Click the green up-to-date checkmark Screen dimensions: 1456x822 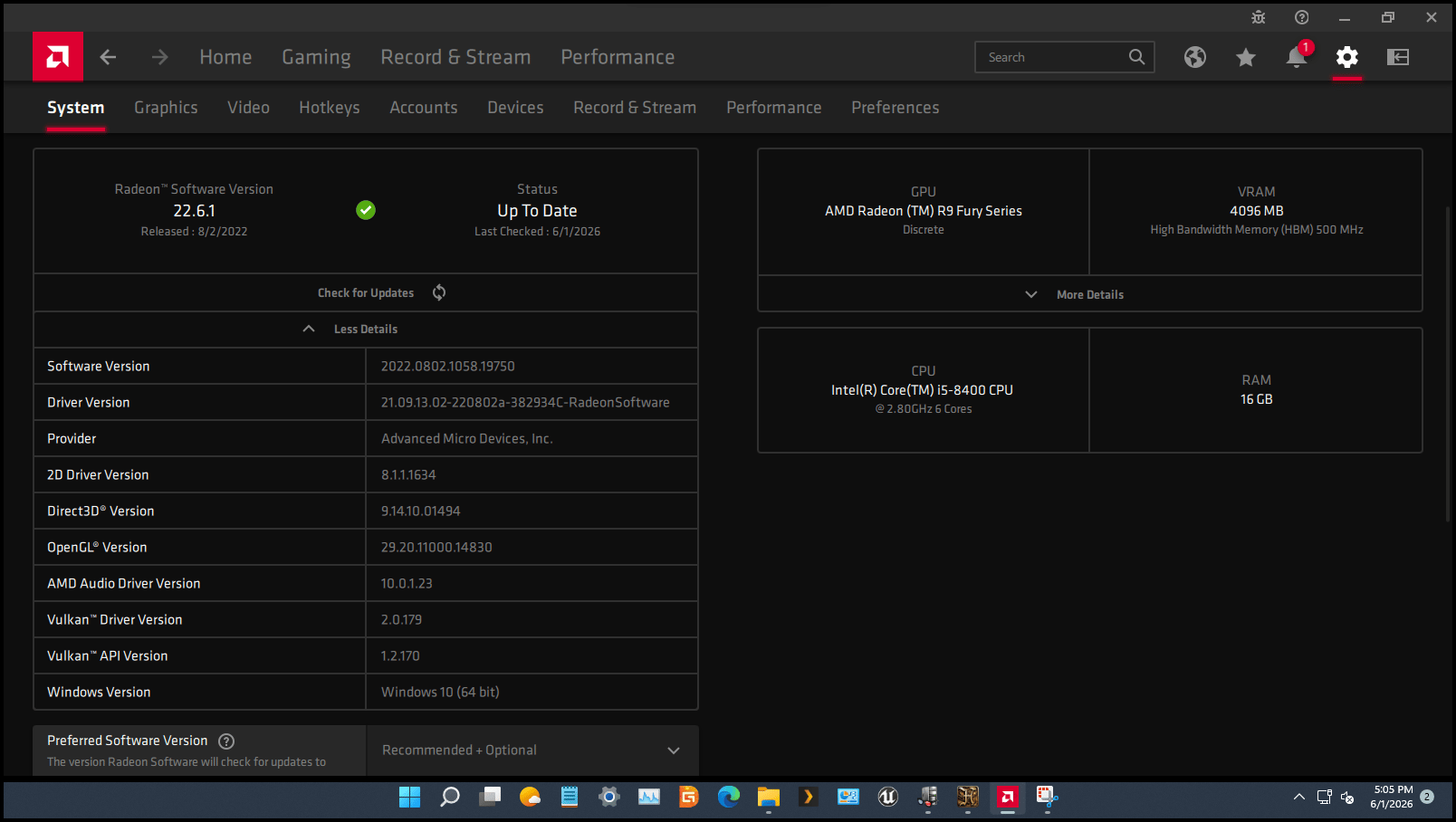tap(366, 210)
